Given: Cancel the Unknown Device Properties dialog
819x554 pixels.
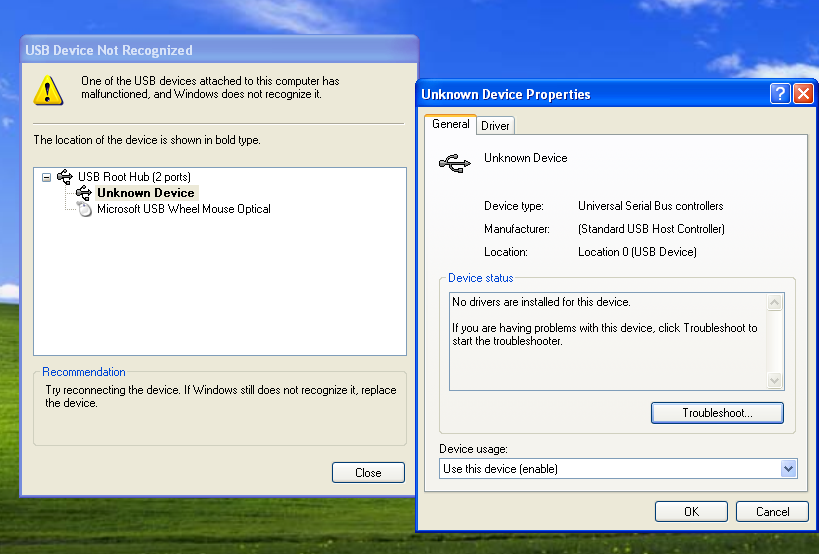Looking at the screenshot, I should [x=772, y=512].
